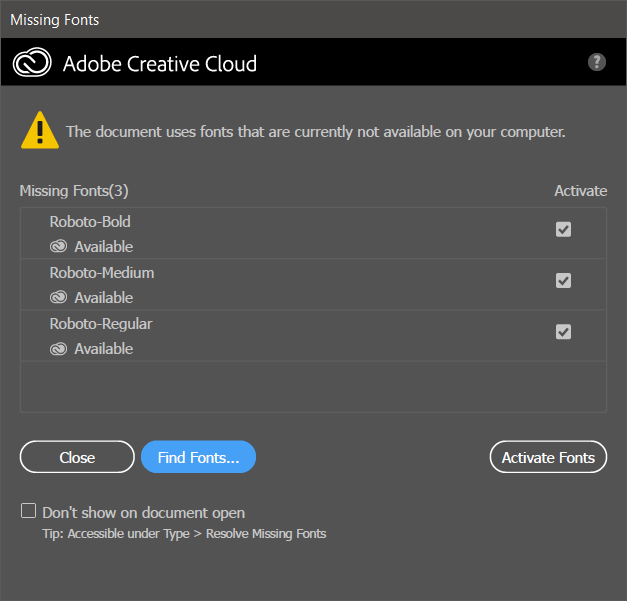The image size is (627, 601).
Task: Uncheck Activate for Roboto-Regular
Action: click(563, 332)
